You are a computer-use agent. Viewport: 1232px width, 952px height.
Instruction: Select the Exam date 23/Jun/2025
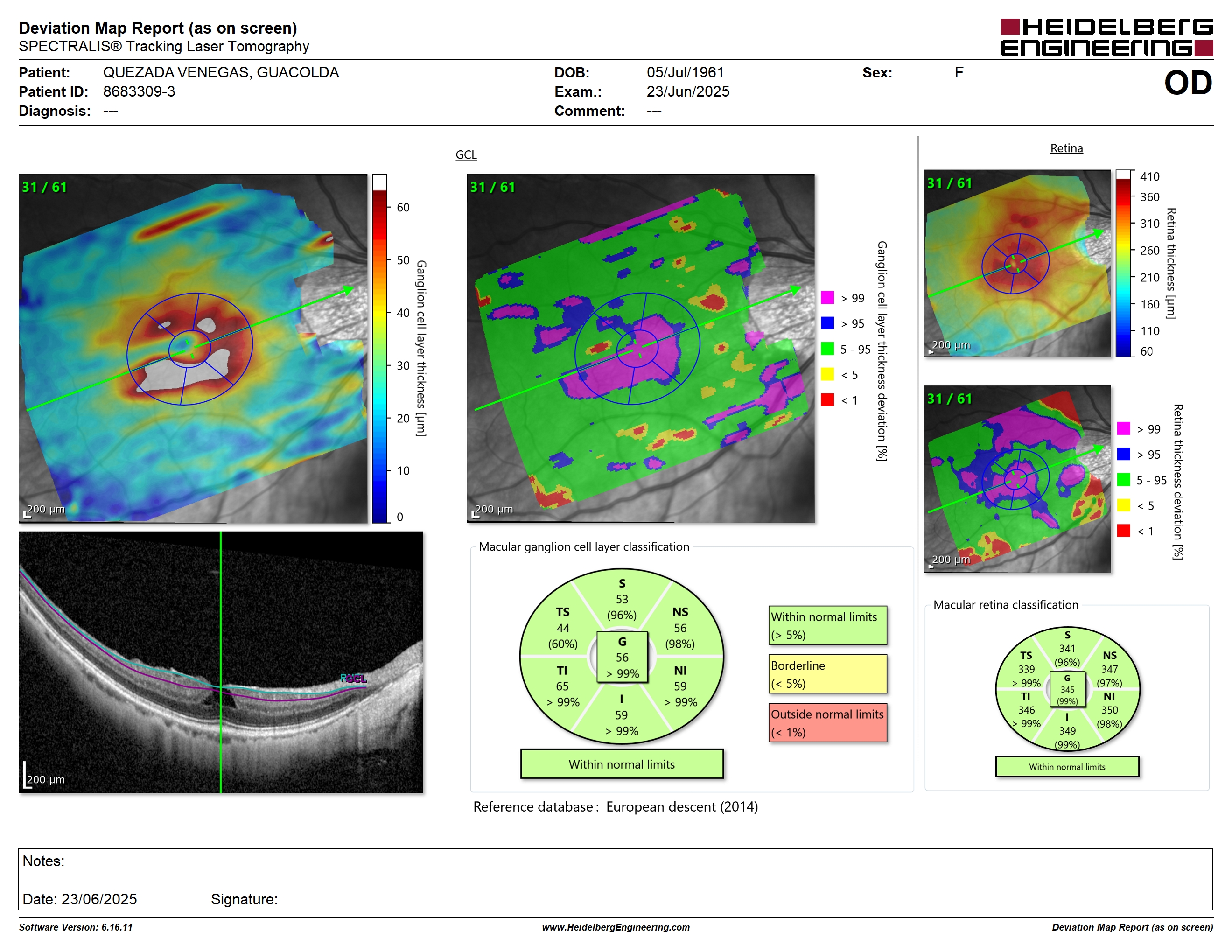[688, 91]
